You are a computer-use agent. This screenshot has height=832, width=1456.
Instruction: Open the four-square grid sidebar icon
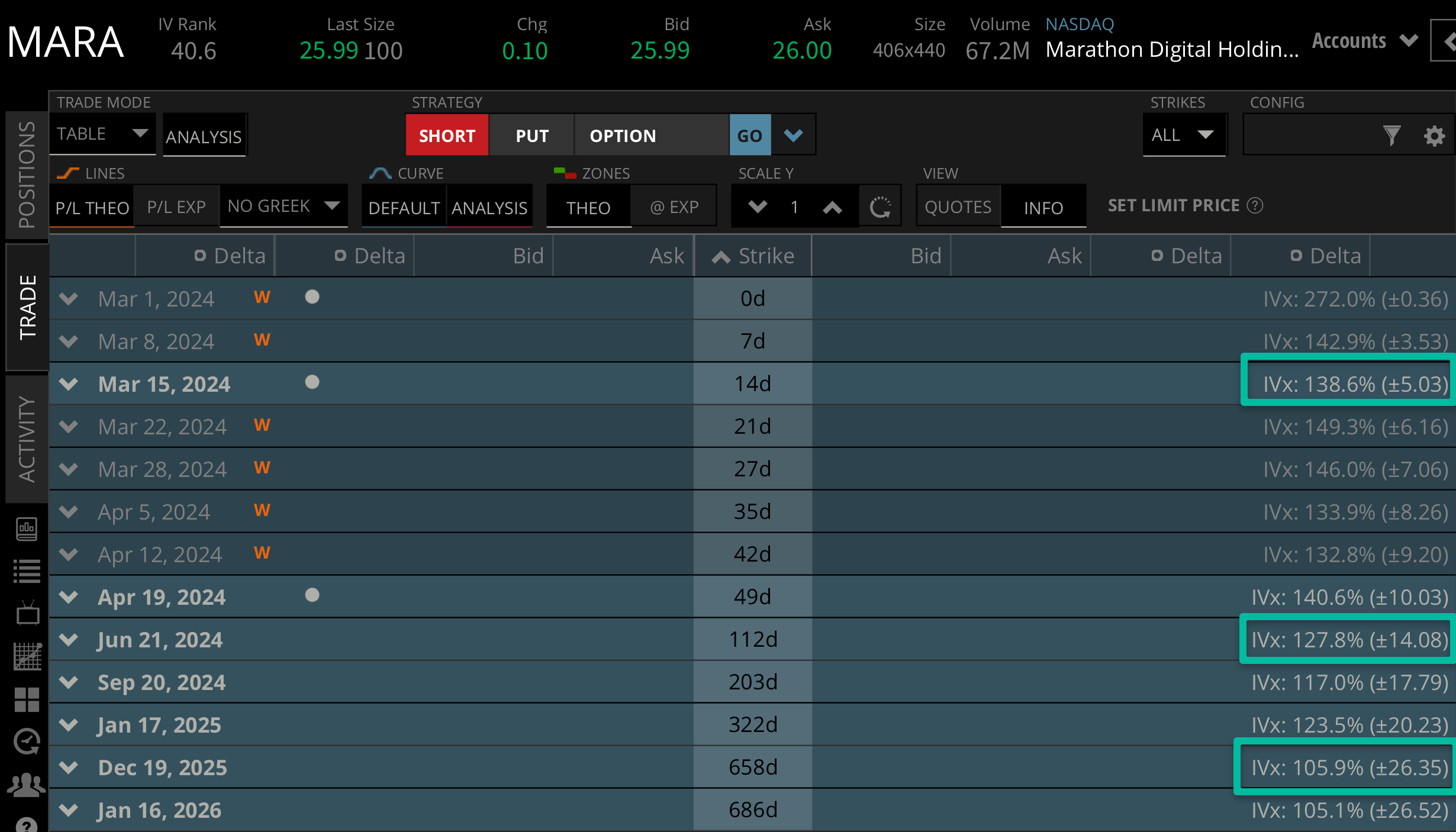[27, 699]
